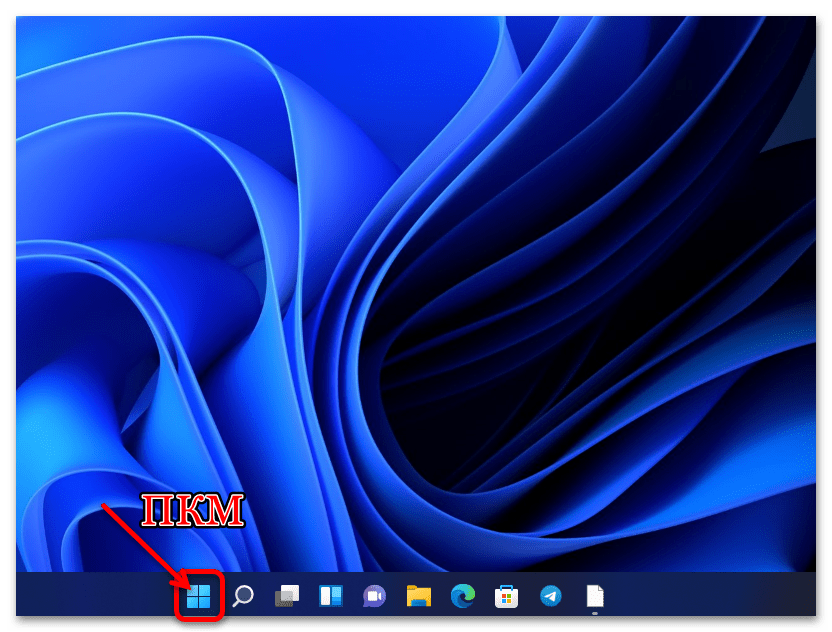Open the Widgets panel icon
Viewport: 832px width, 632px height.
point(331,596)
